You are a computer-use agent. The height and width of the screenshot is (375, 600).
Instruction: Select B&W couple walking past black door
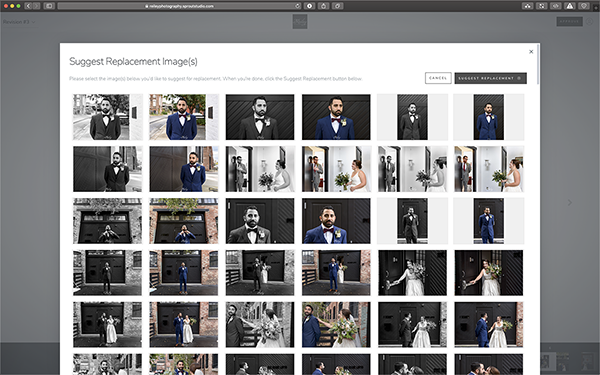412,324
